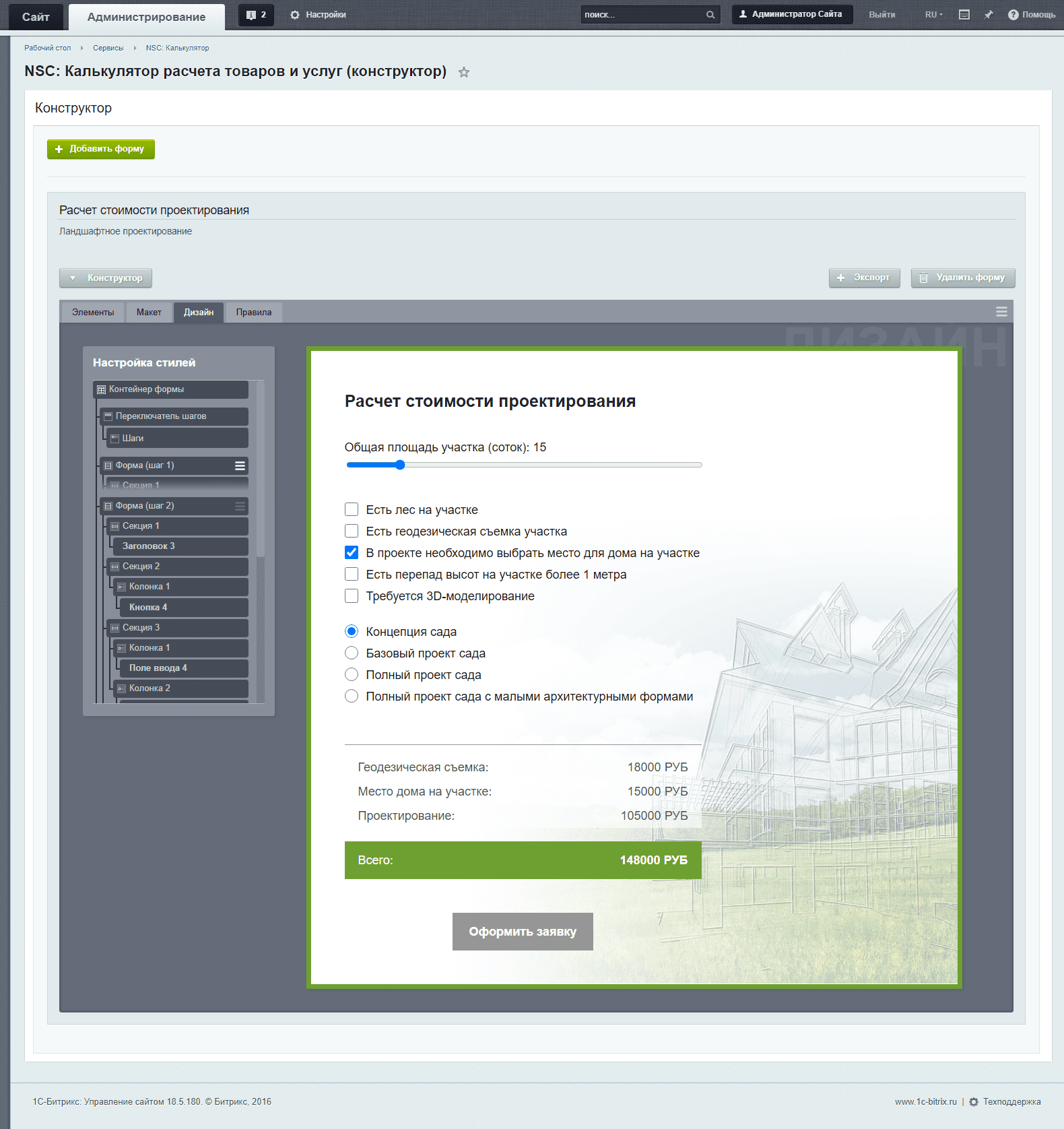The width and height of the screenshot is (1064, 1129).
Task: Switch to the Элементы tab
Action: [93, 313]
